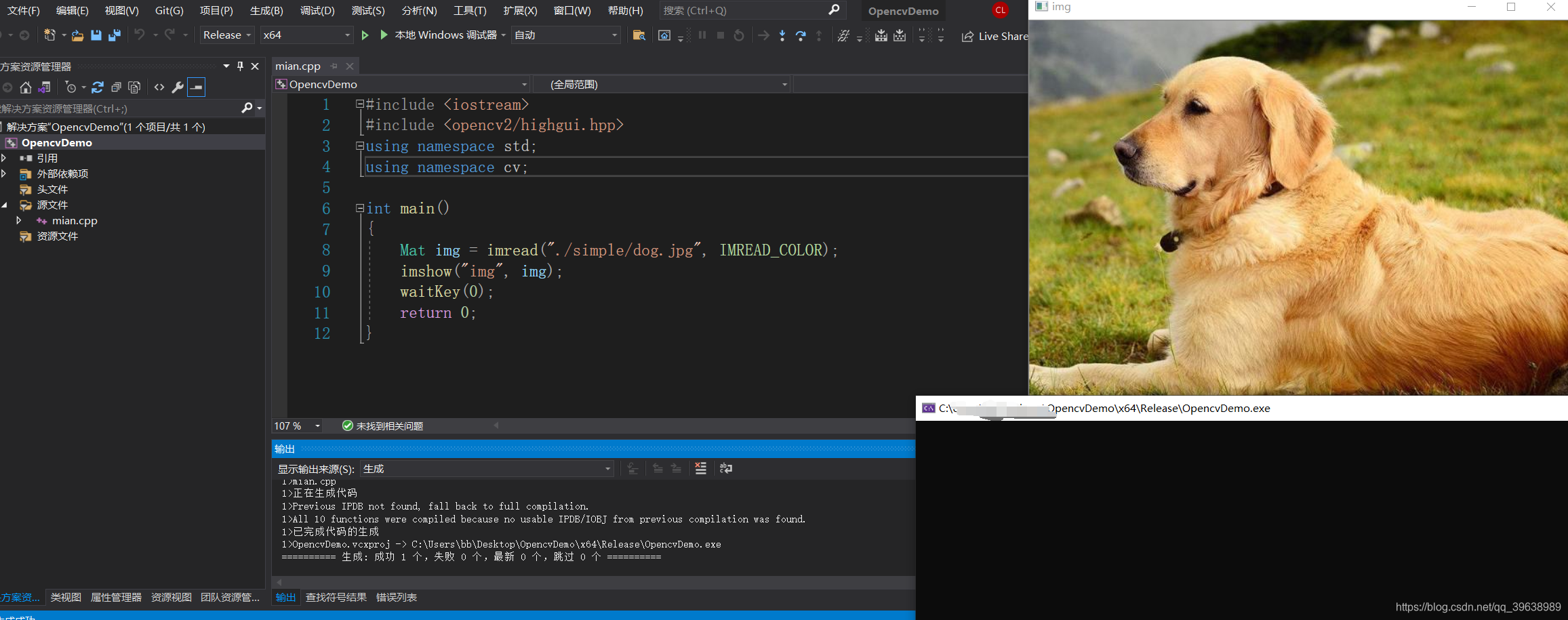Expand the mian.cpp tree node
The width and height of the screenshot is (1568, 620).
[18, 220]
